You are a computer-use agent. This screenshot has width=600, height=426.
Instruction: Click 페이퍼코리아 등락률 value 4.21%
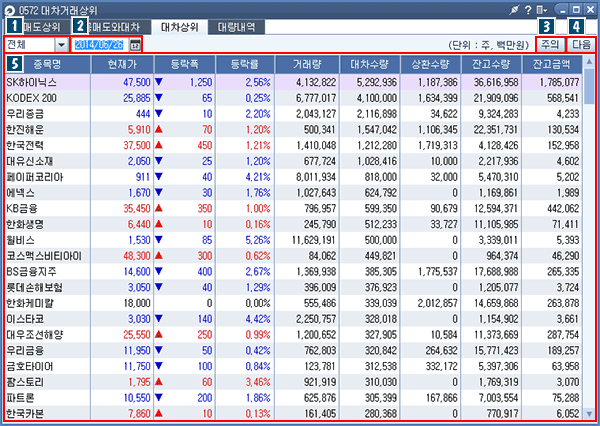point(258,177)
